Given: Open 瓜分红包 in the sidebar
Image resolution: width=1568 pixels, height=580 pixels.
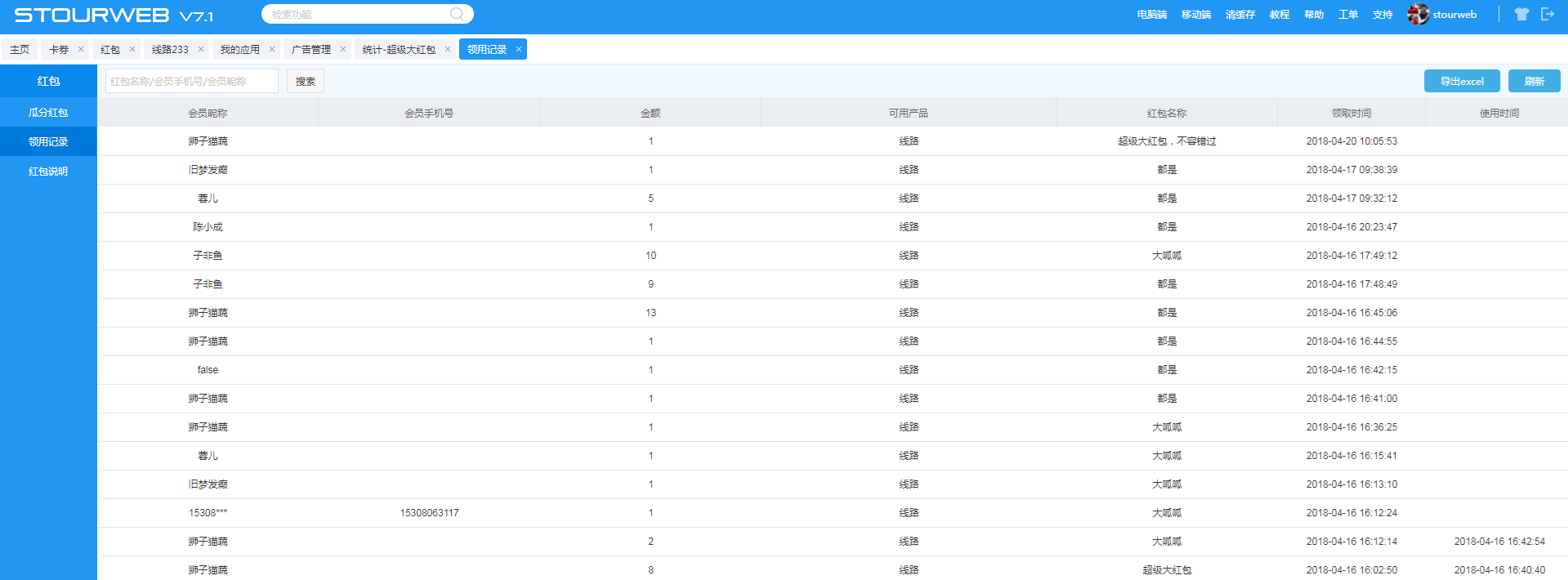Looking at the screenshot, I should pos(48,113).
